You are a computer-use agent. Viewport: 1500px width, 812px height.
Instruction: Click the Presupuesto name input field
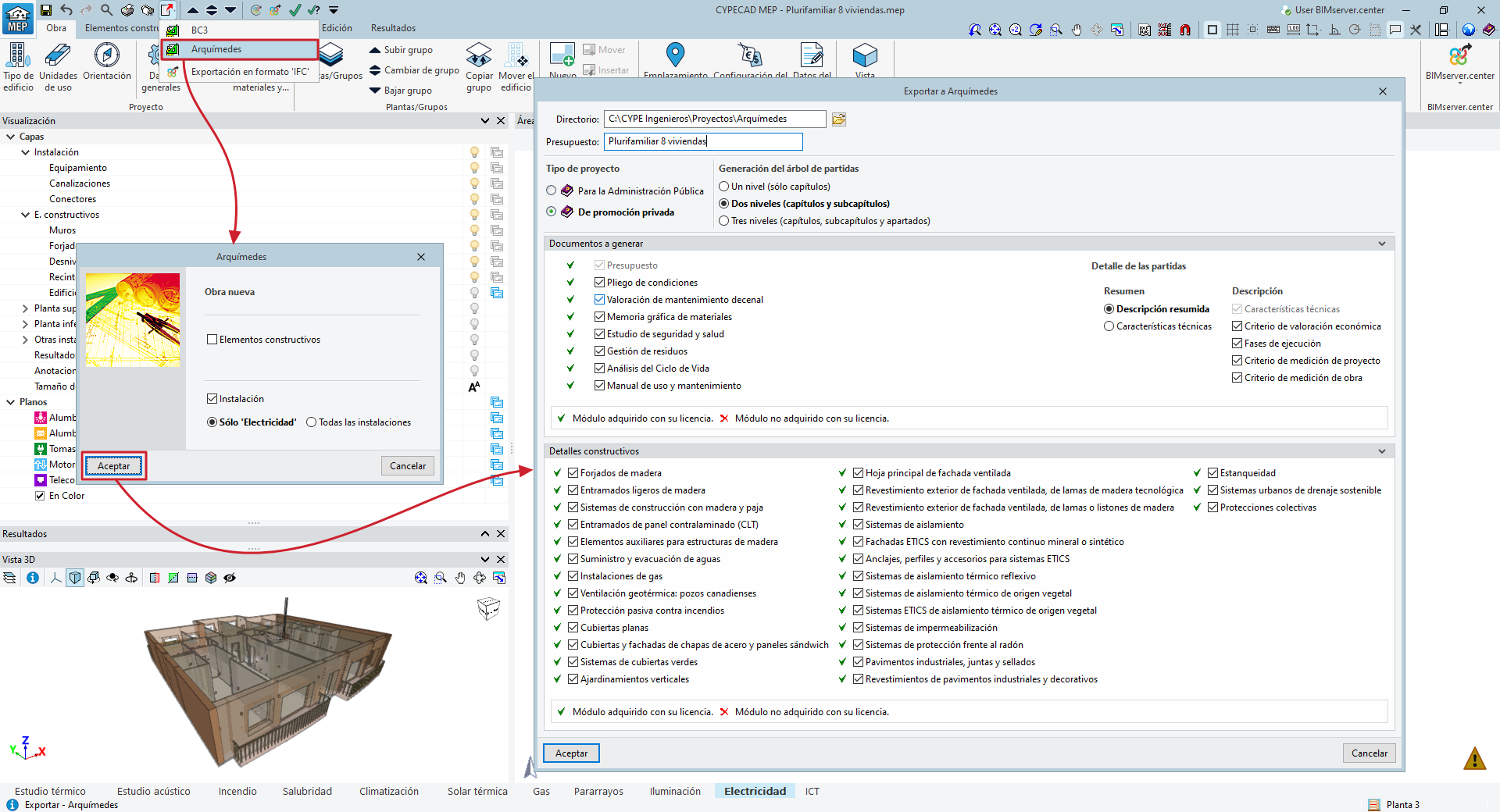(702, 141)
